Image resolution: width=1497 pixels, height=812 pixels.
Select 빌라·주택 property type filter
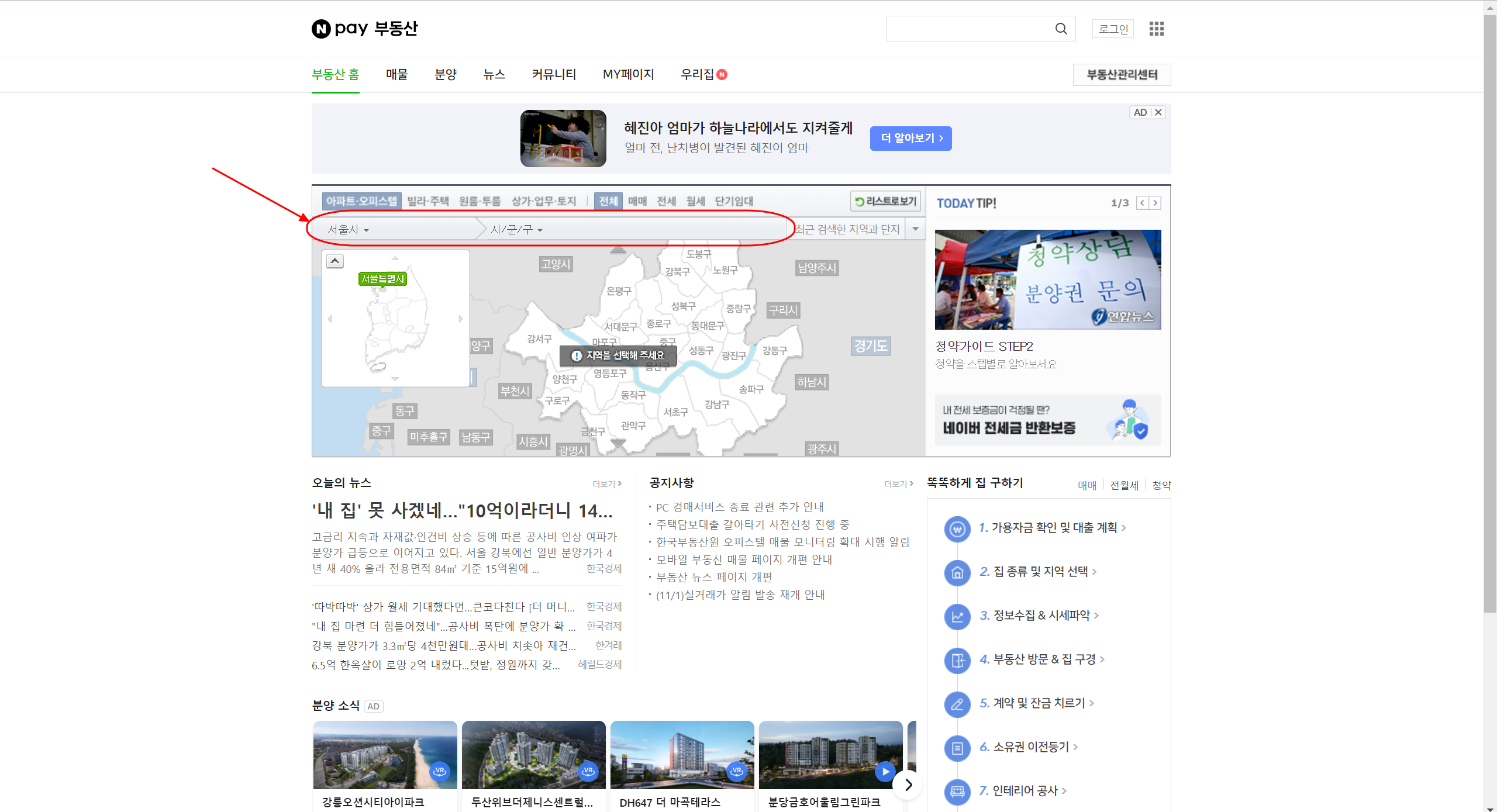point(428,201)
